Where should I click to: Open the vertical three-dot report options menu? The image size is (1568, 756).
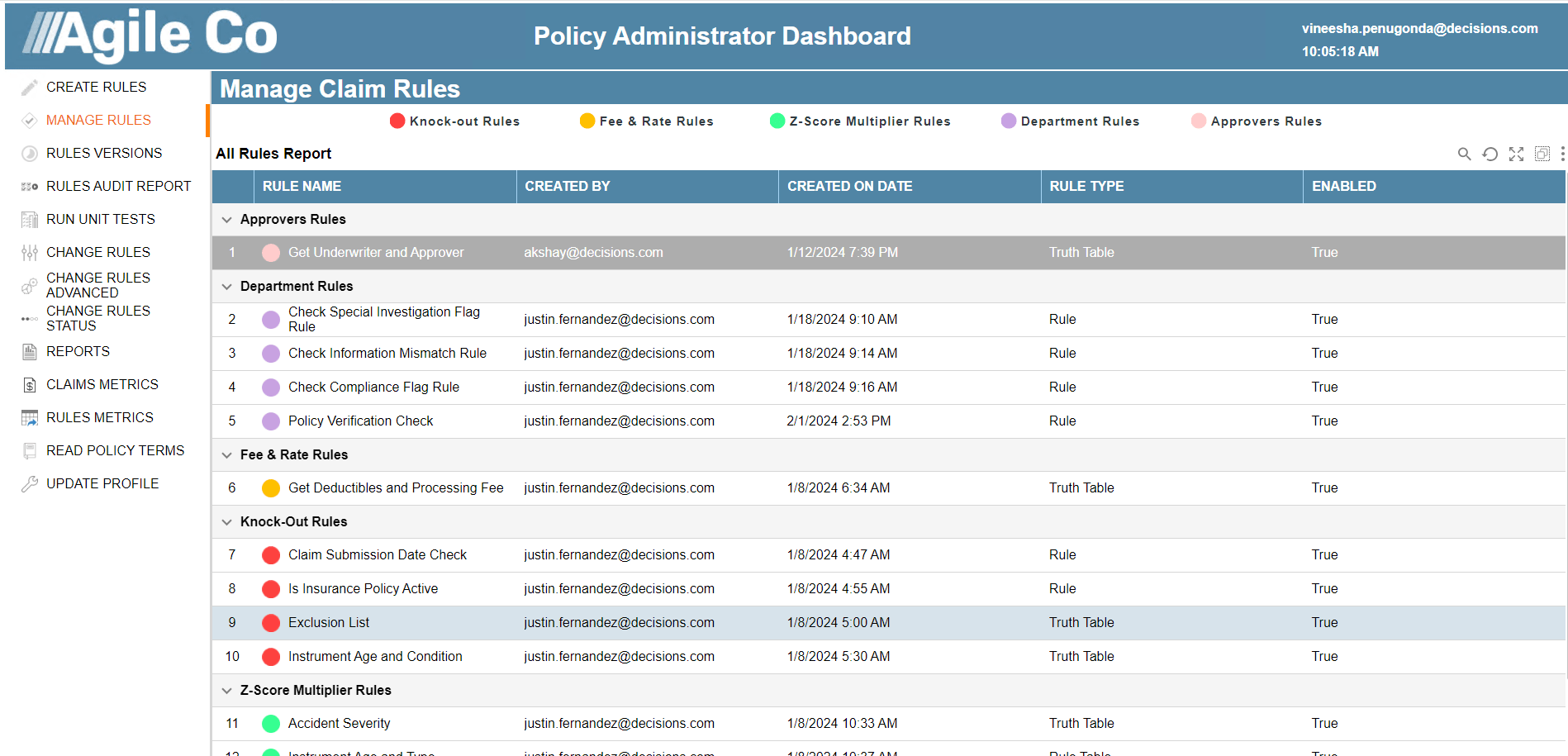click(x=1562, y=154)
